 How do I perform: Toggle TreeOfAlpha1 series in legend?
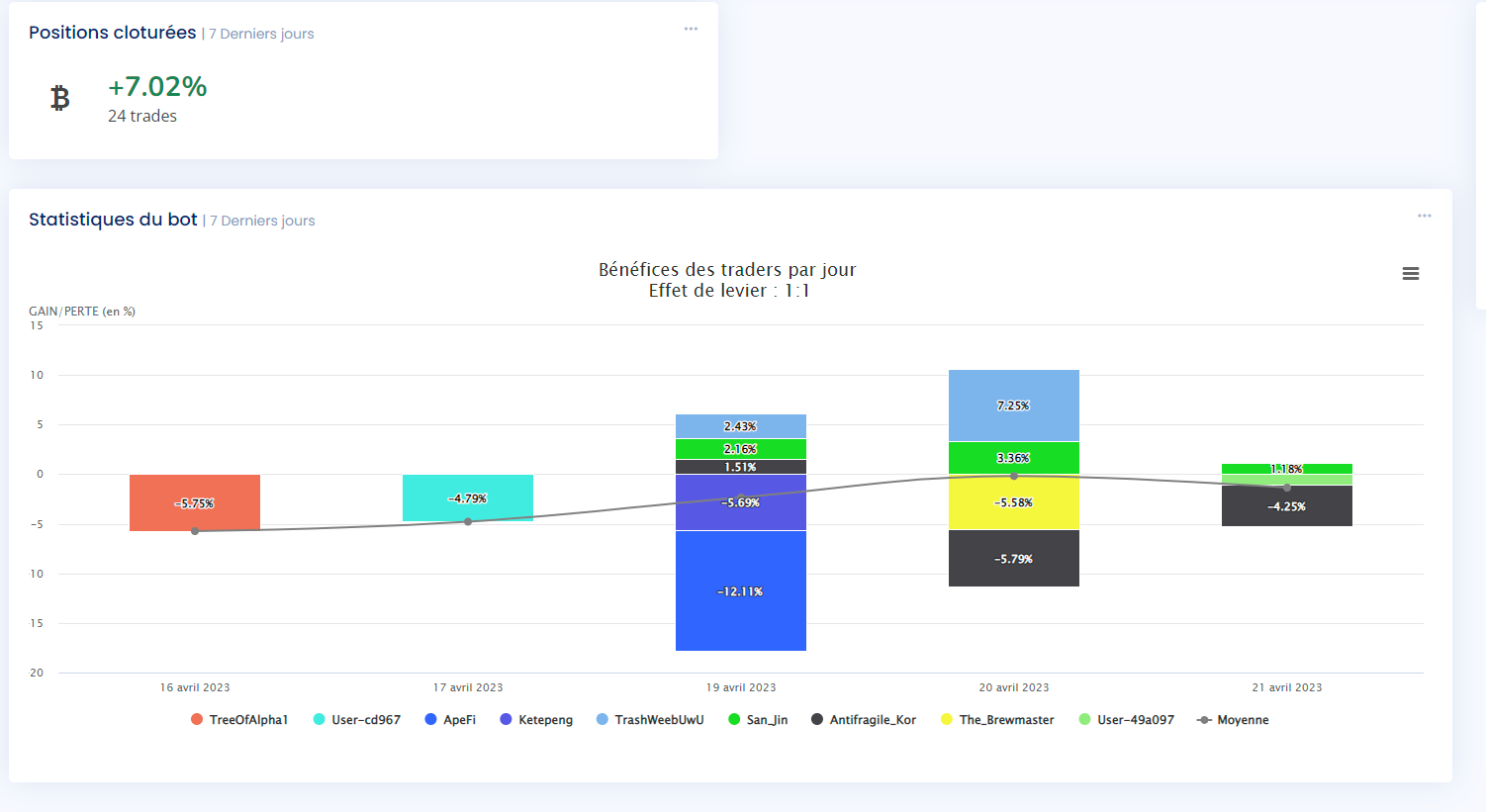click(247, 720)
